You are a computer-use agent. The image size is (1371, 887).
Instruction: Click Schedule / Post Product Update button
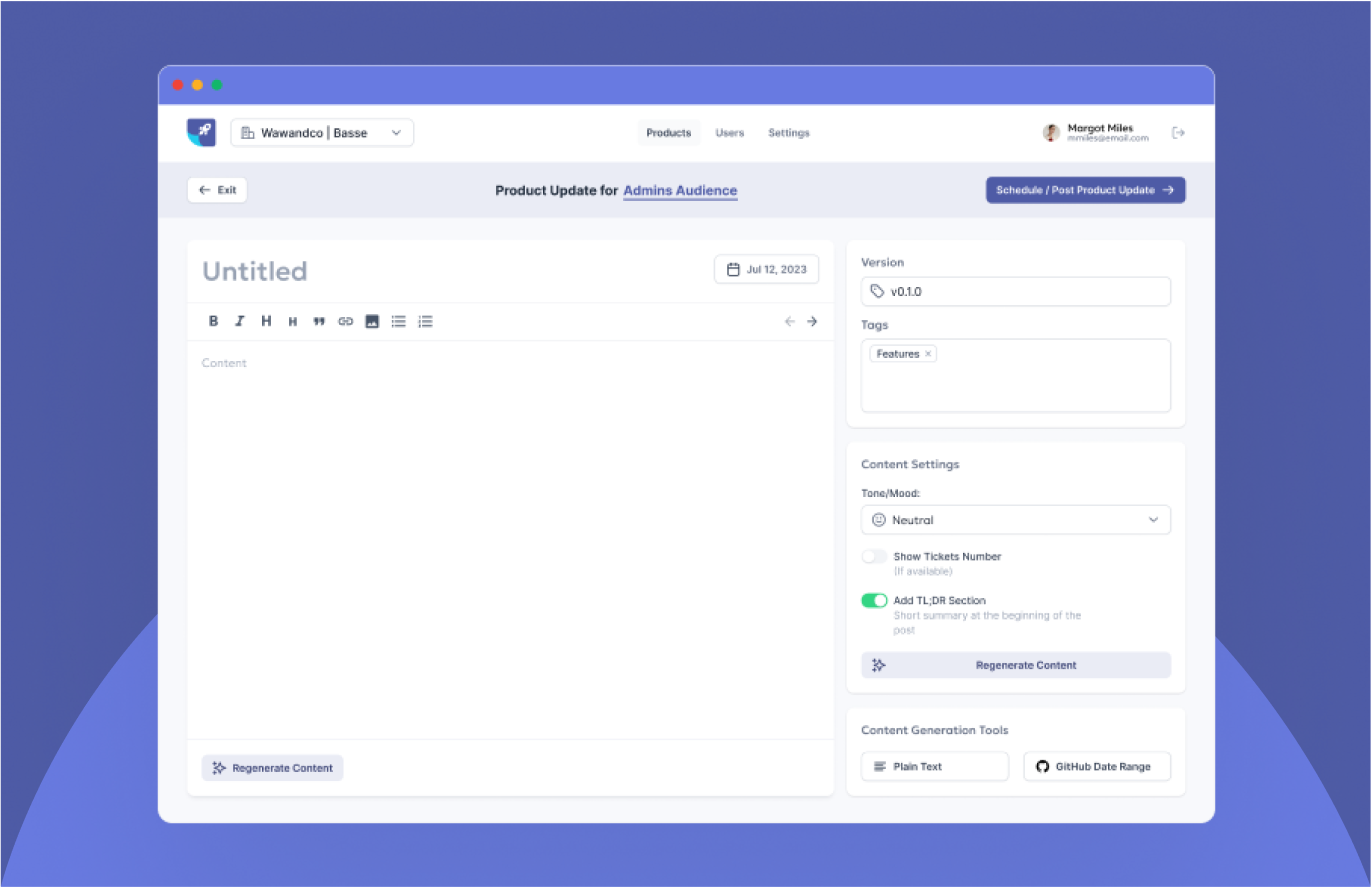coord(1085,190)
